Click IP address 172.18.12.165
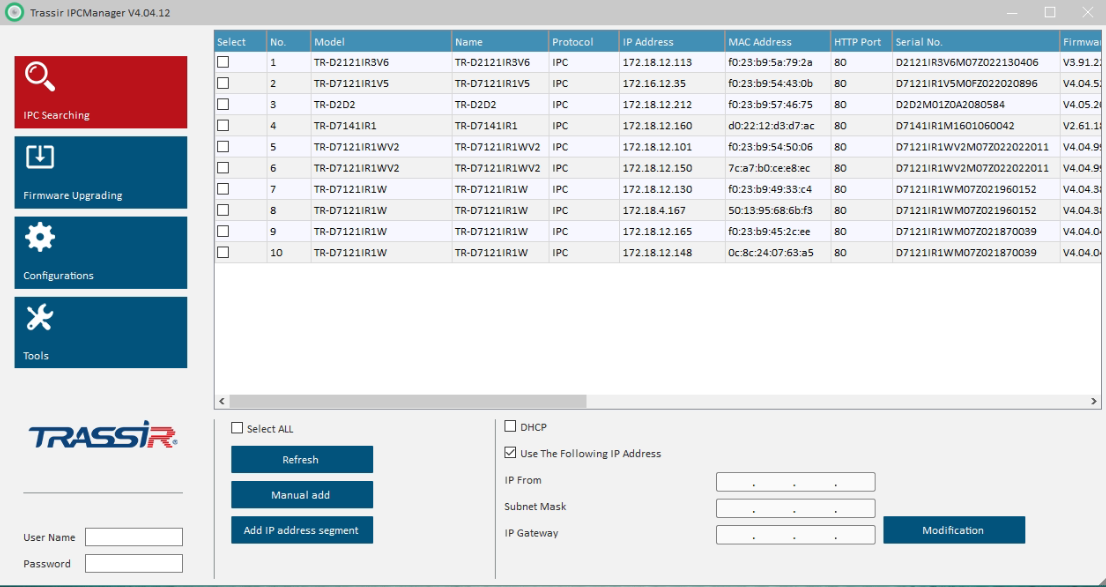Screen dimensions: 1106x587 (x=657, y=231)
